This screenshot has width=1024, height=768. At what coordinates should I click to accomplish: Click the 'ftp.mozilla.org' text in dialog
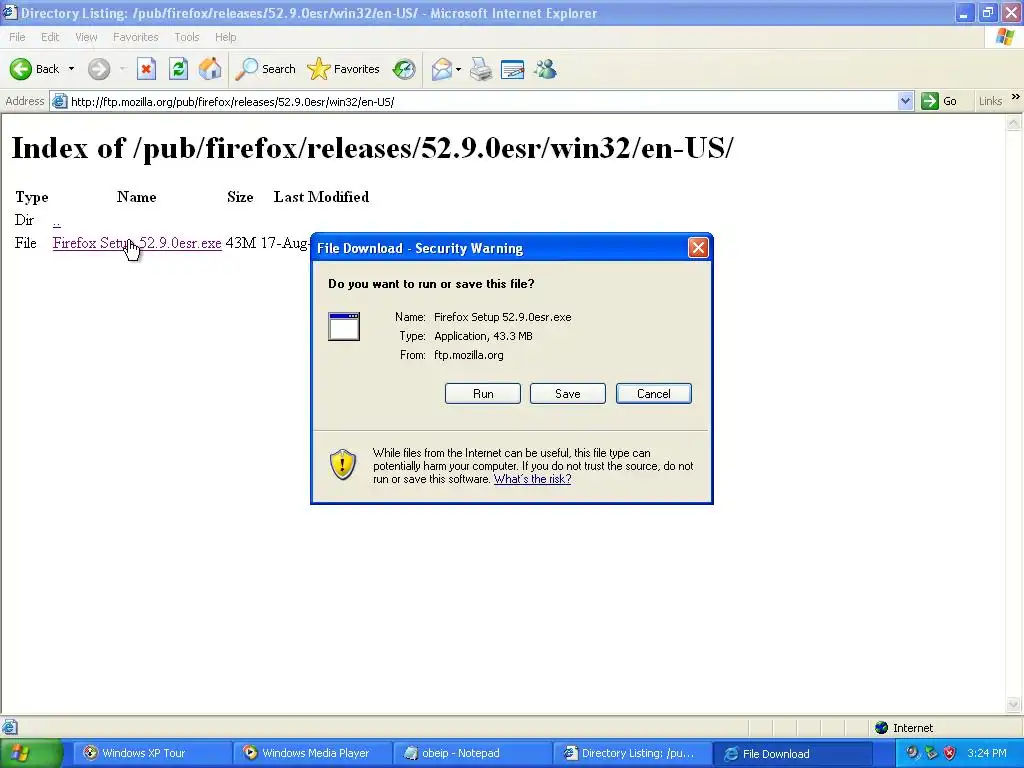click(468, 355)
